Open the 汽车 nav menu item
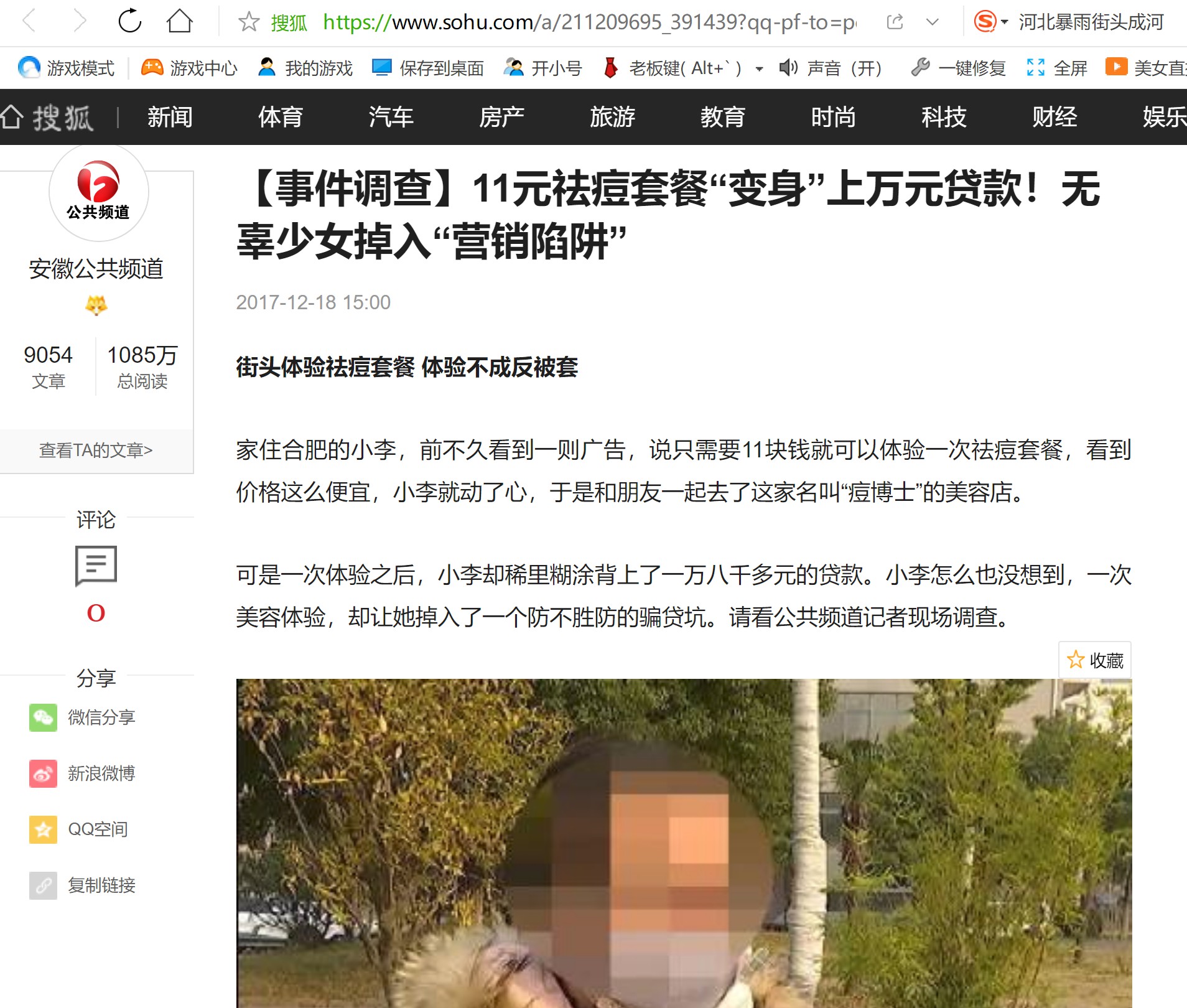Image resolution: width=1187 pixels, height=1008 pixels. tap(391, 117)
